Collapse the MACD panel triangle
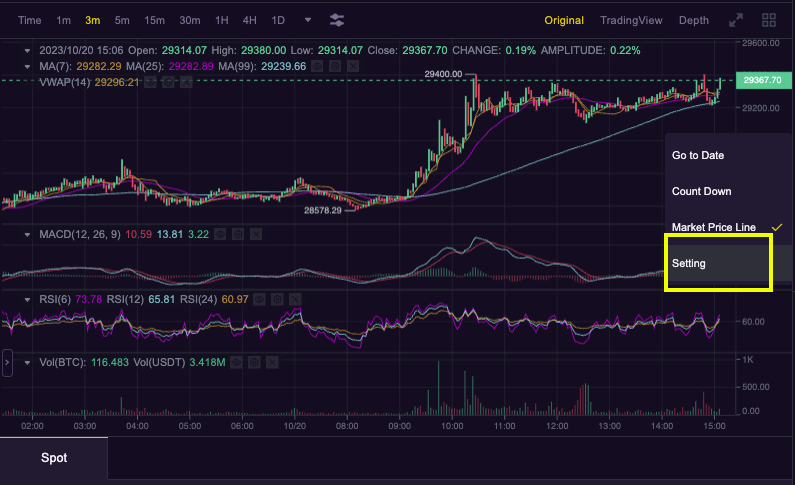The height and width of the screenshot is (485, 795). (29, 234)
